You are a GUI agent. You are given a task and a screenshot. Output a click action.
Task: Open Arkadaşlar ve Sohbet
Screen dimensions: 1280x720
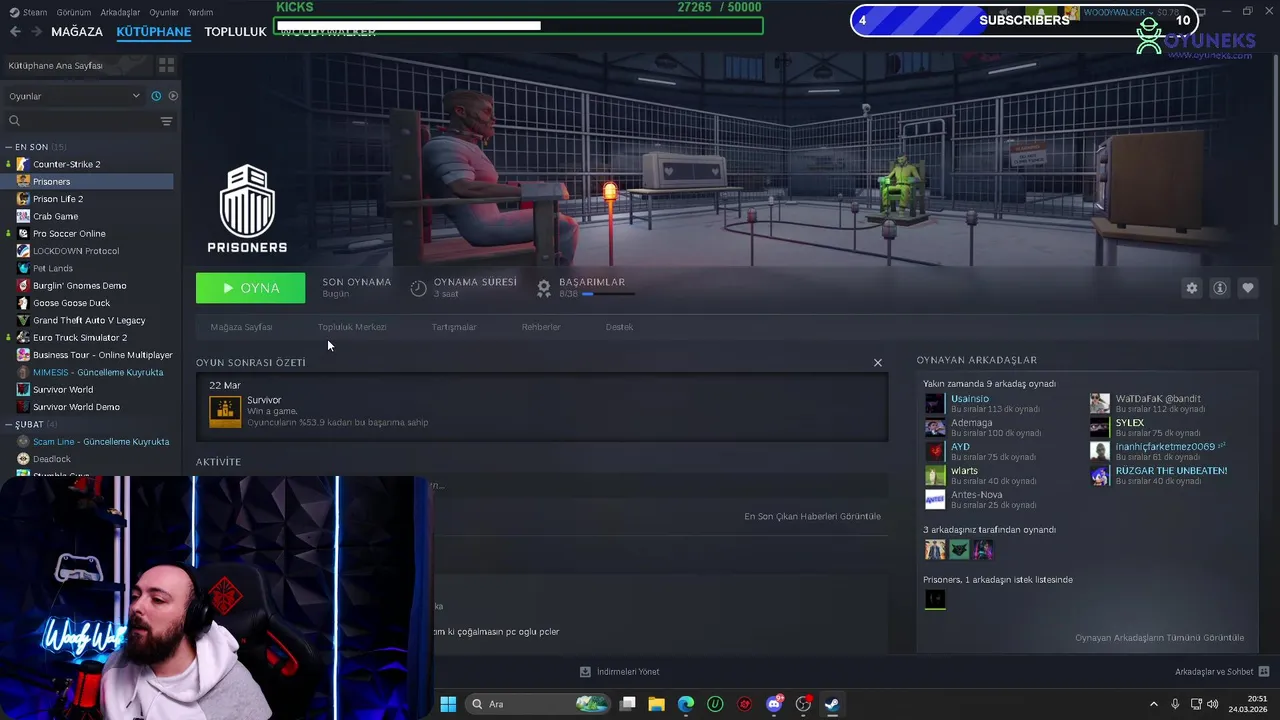pos(1222,672)
